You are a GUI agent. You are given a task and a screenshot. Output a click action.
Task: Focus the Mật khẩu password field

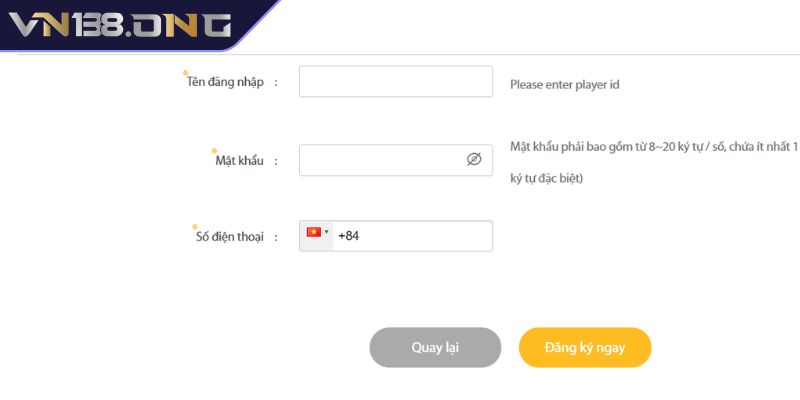coord(380,160)
